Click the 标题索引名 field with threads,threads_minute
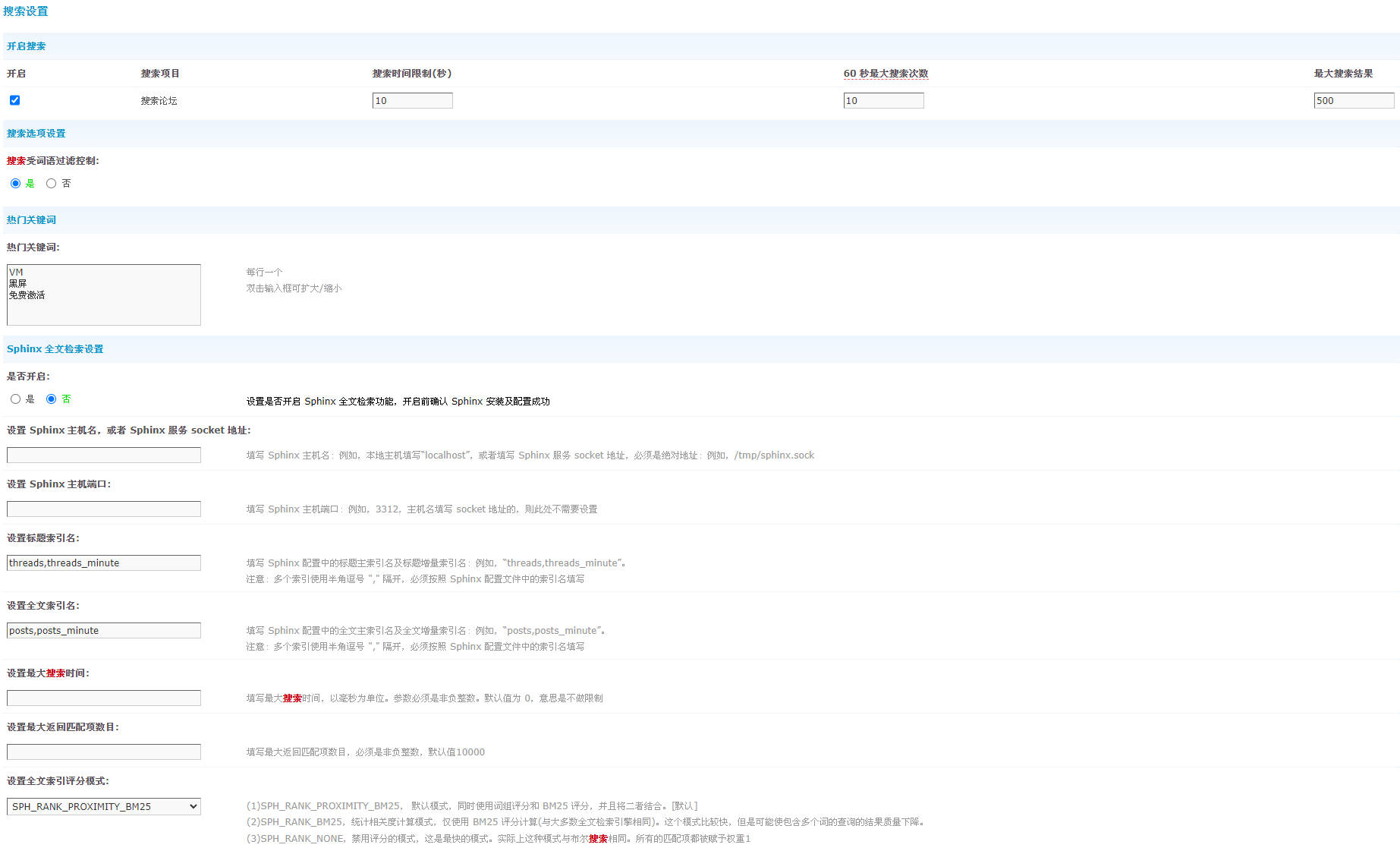 click(103, 563)
